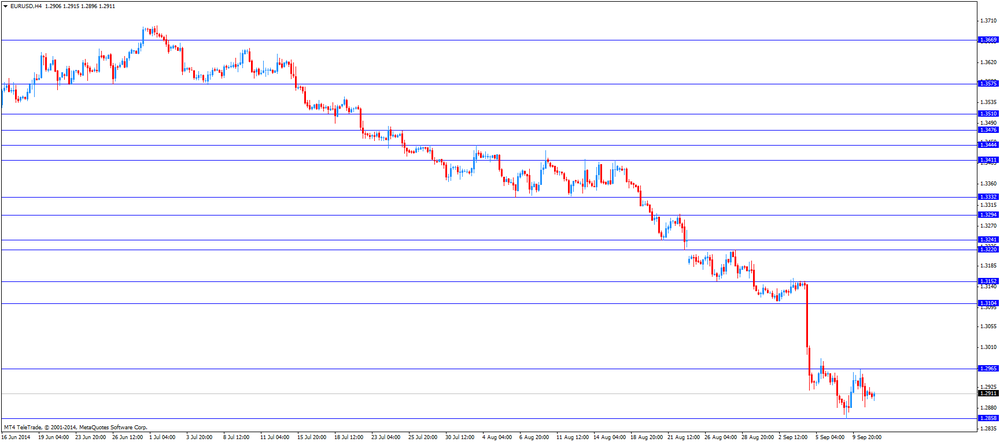
Task: Click the current price tag 1.2911
Action: pos(987,394)
